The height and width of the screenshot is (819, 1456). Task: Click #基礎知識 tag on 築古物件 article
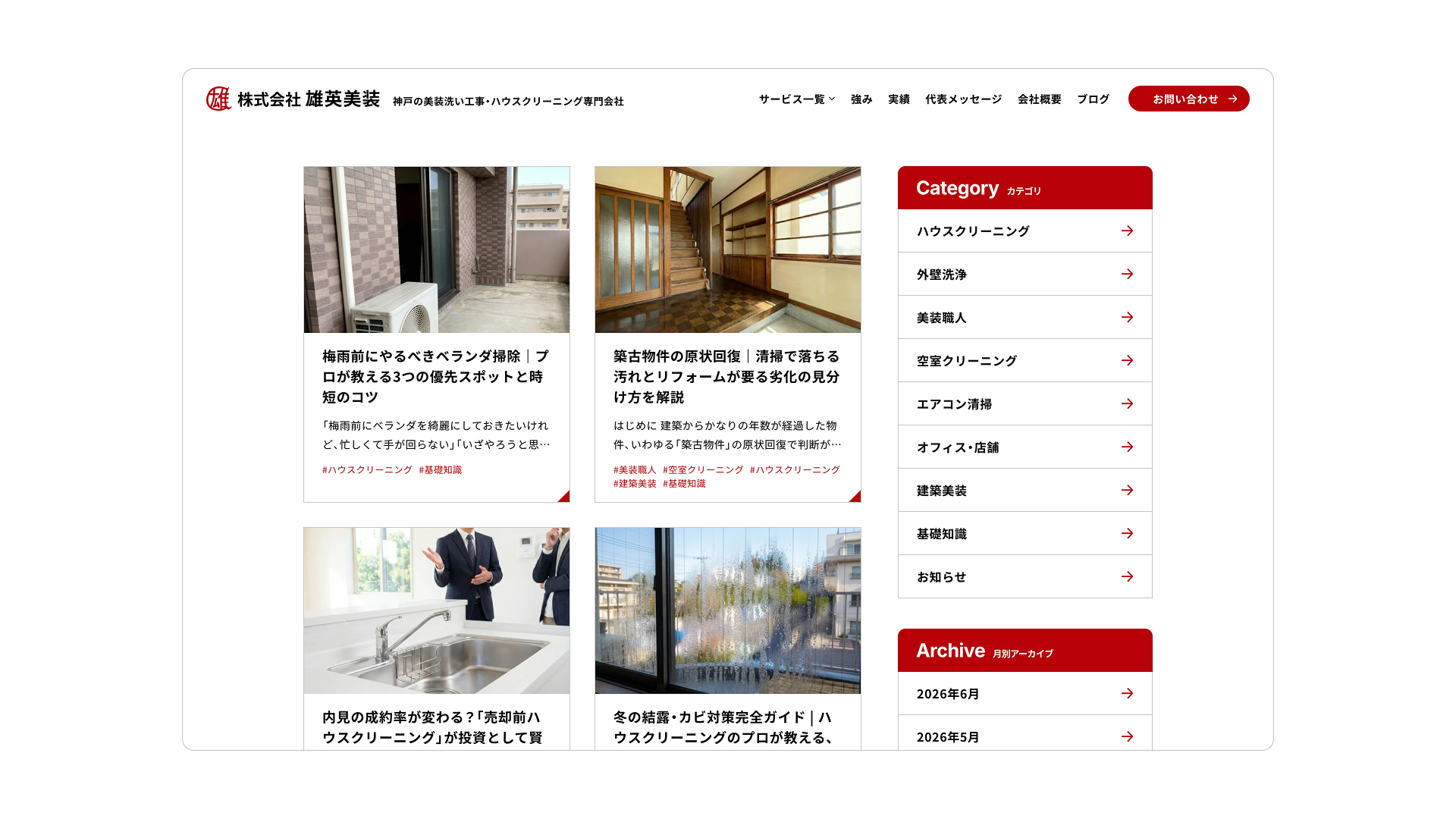684,484
